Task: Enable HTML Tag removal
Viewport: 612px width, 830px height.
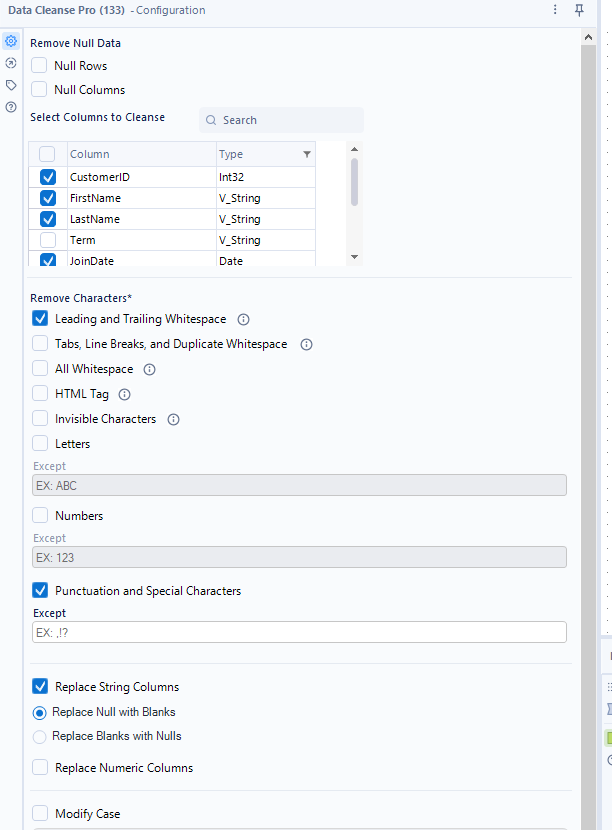Action: point(40,393)
